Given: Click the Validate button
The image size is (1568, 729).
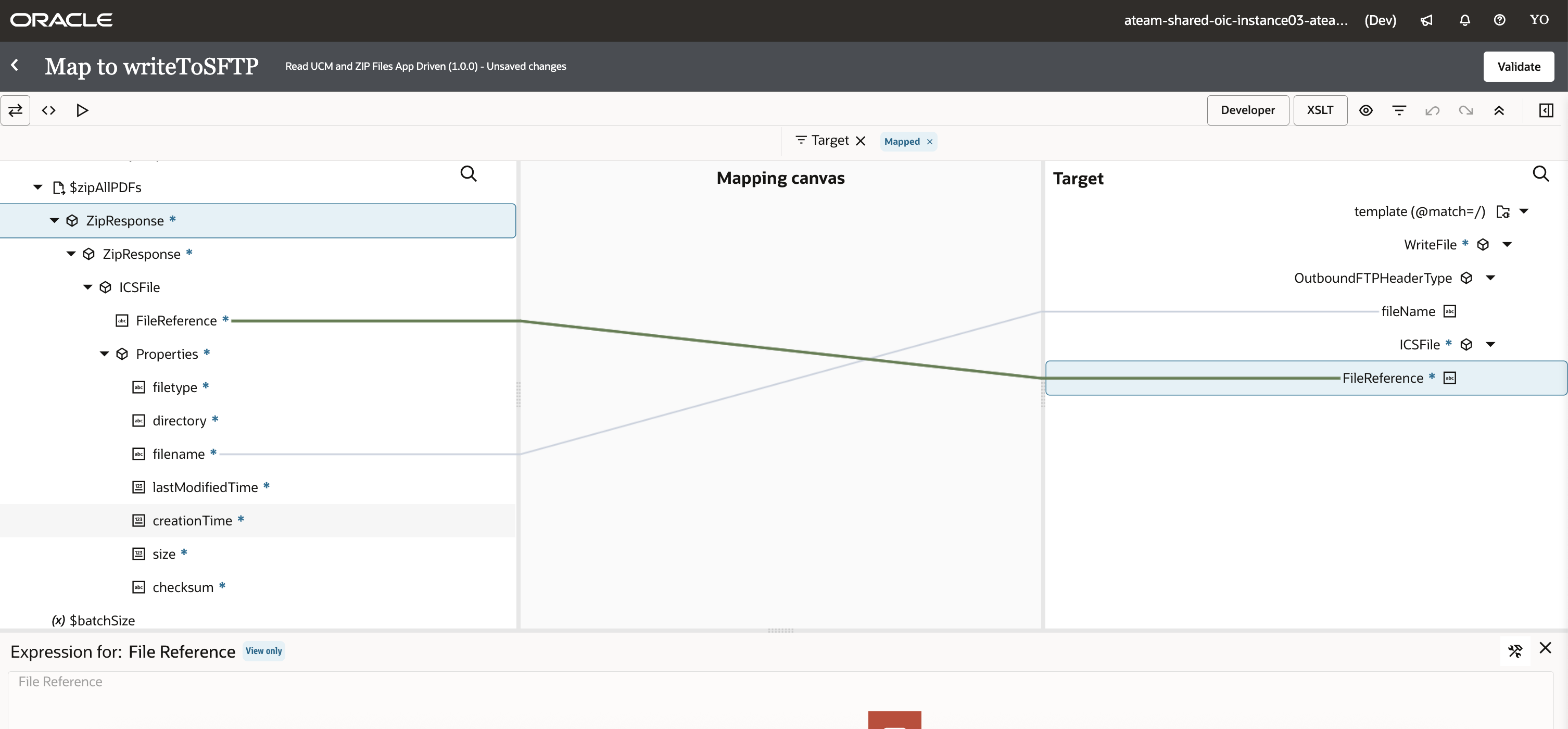Looking at the screenshot, I should (x=1518, y=66).
